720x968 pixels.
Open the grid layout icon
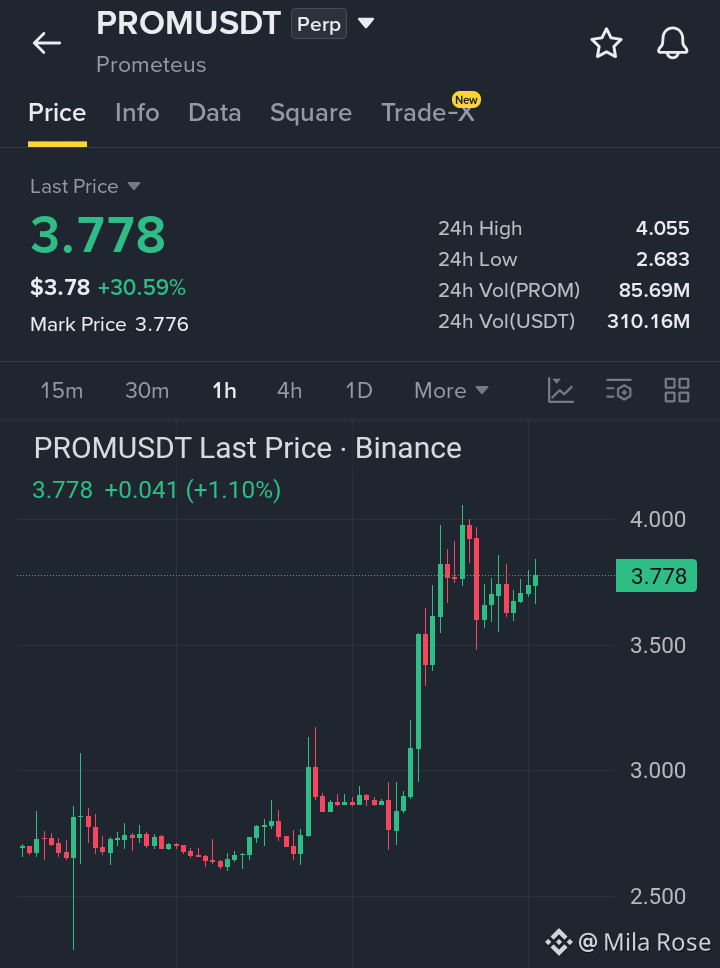pyautogui.click(x=677, y=390)
